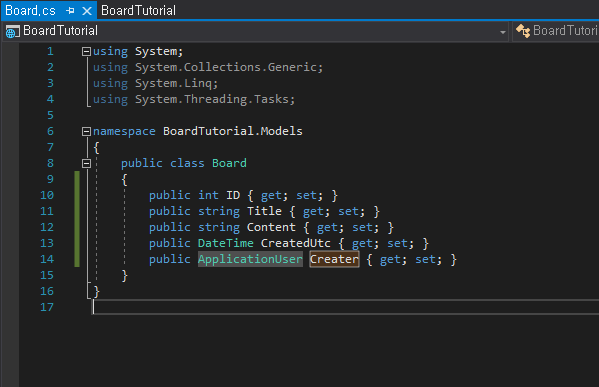Collapse the public class Board block
This screenshot has height=387, width=599.
tap(86, 164)
